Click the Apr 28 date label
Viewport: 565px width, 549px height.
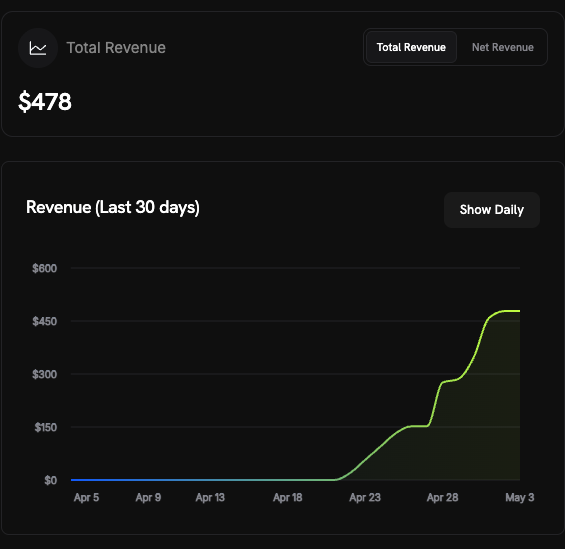point(442,497)
